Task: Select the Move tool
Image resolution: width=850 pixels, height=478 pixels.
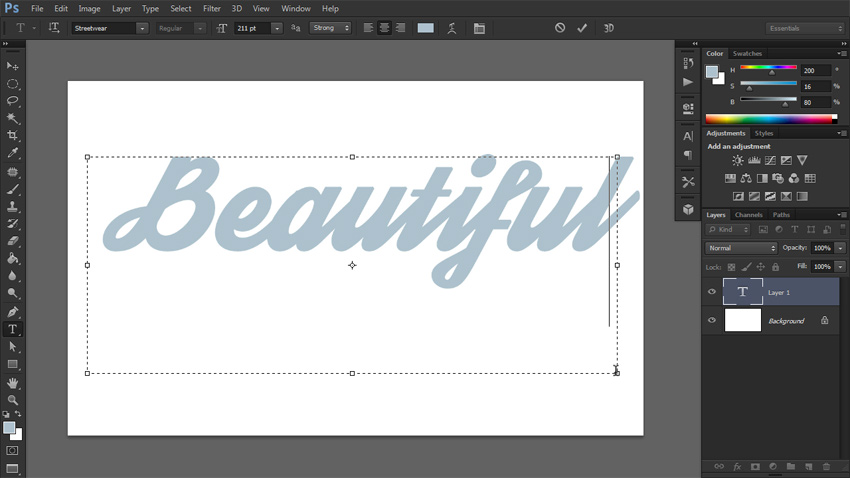Action: (x=13, y=66)
